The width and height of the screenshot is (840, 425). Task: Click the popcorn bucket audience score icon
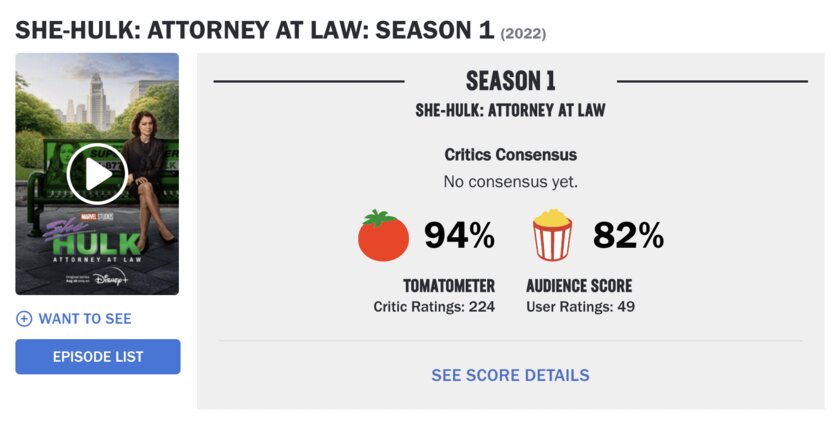pos(552,235)
